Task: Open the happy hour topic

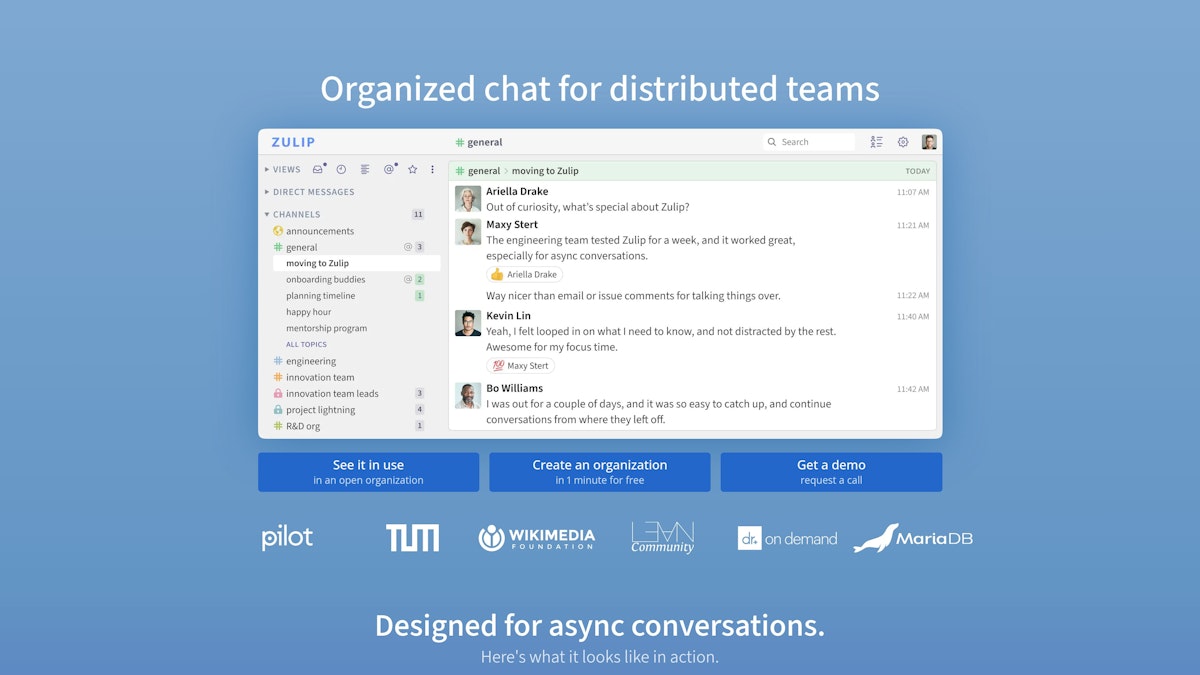Action: point(308,312)
